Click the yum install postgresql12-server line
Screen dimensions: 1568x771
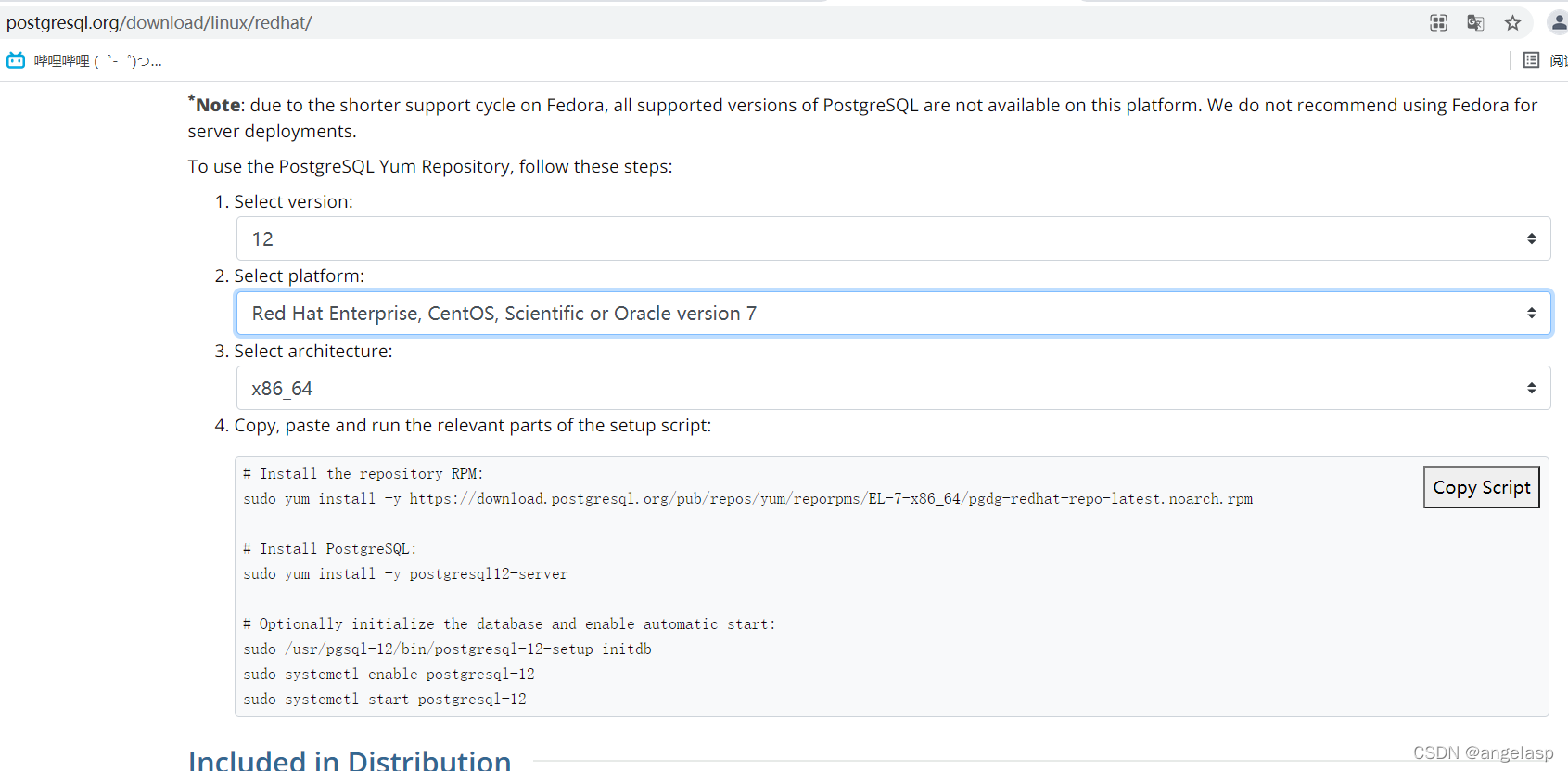click(x=405, y=574)
